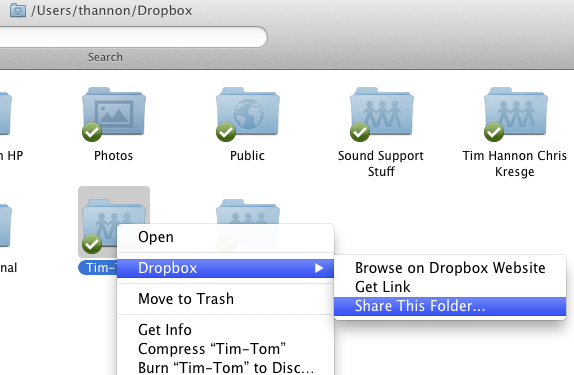Click Get Link in the Dropbox submenu

click(x=450, y=287)
